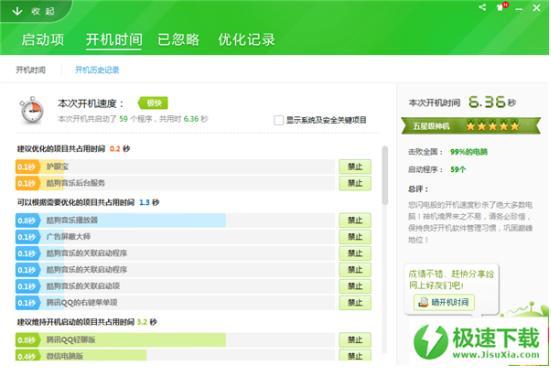Select the 开机时间 sub-tab

click(31, 70)
